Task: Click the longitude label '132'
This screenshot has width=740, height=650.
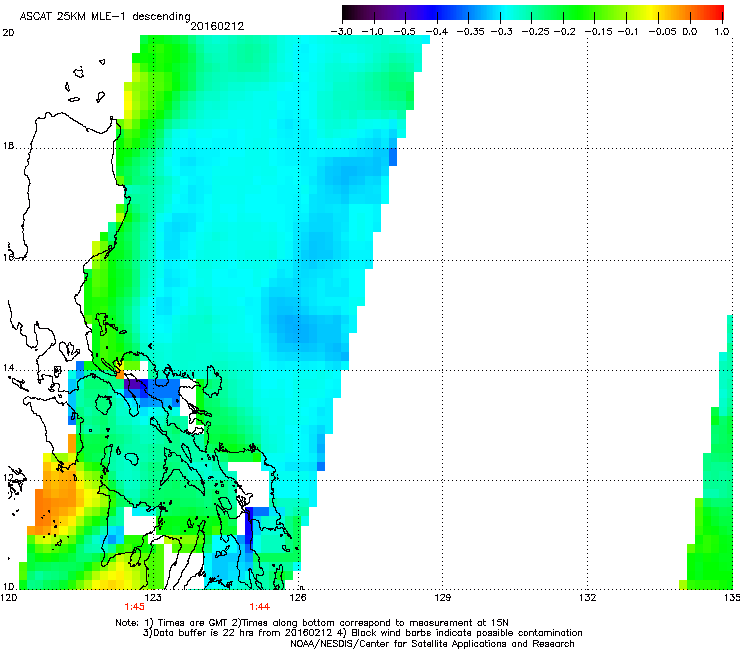Action: pos(588,598)
